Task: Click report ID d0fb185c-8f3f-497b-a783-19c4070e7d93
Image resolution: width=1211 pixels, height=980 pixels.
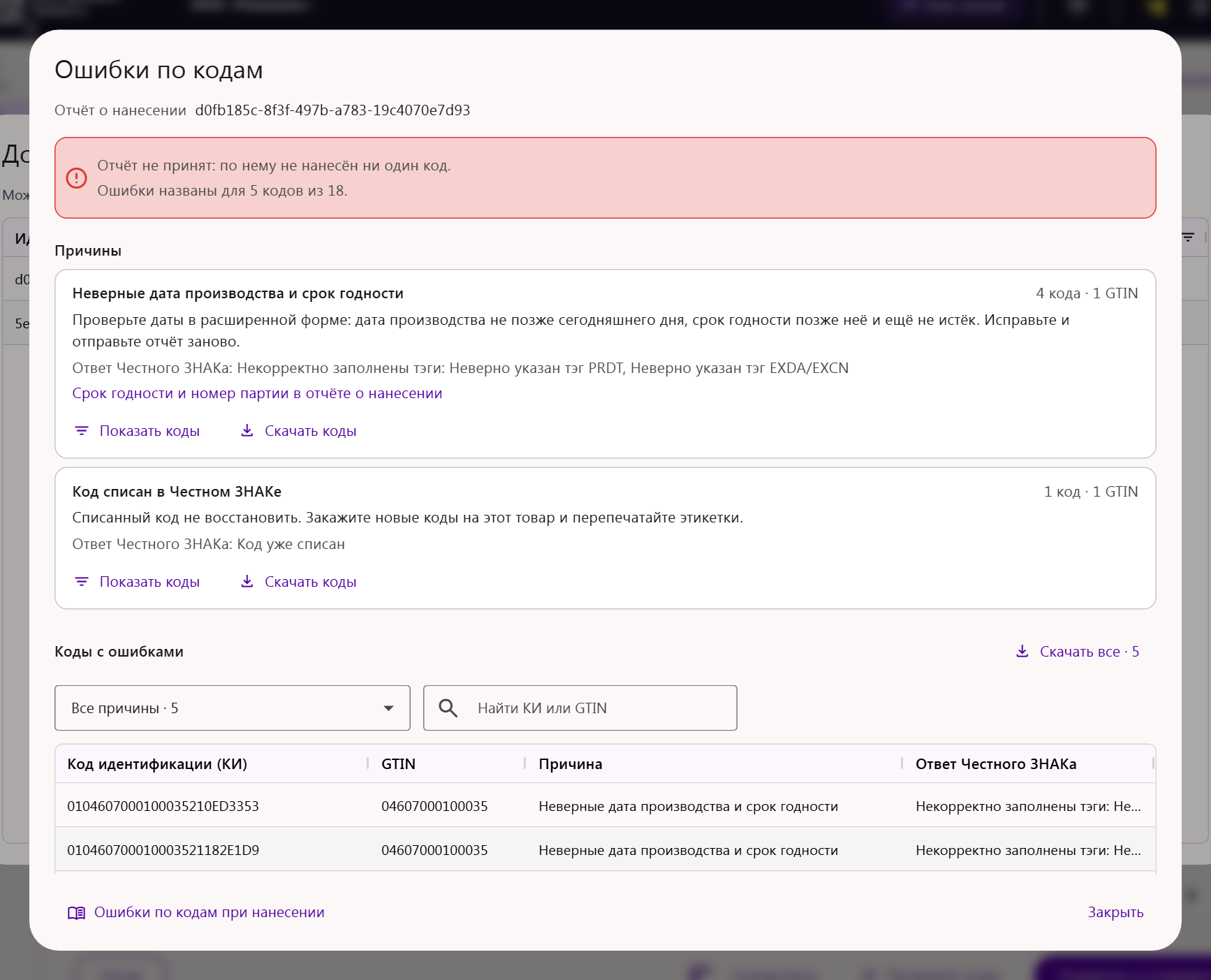Action: pyautogui.click(x=332, y=110)
